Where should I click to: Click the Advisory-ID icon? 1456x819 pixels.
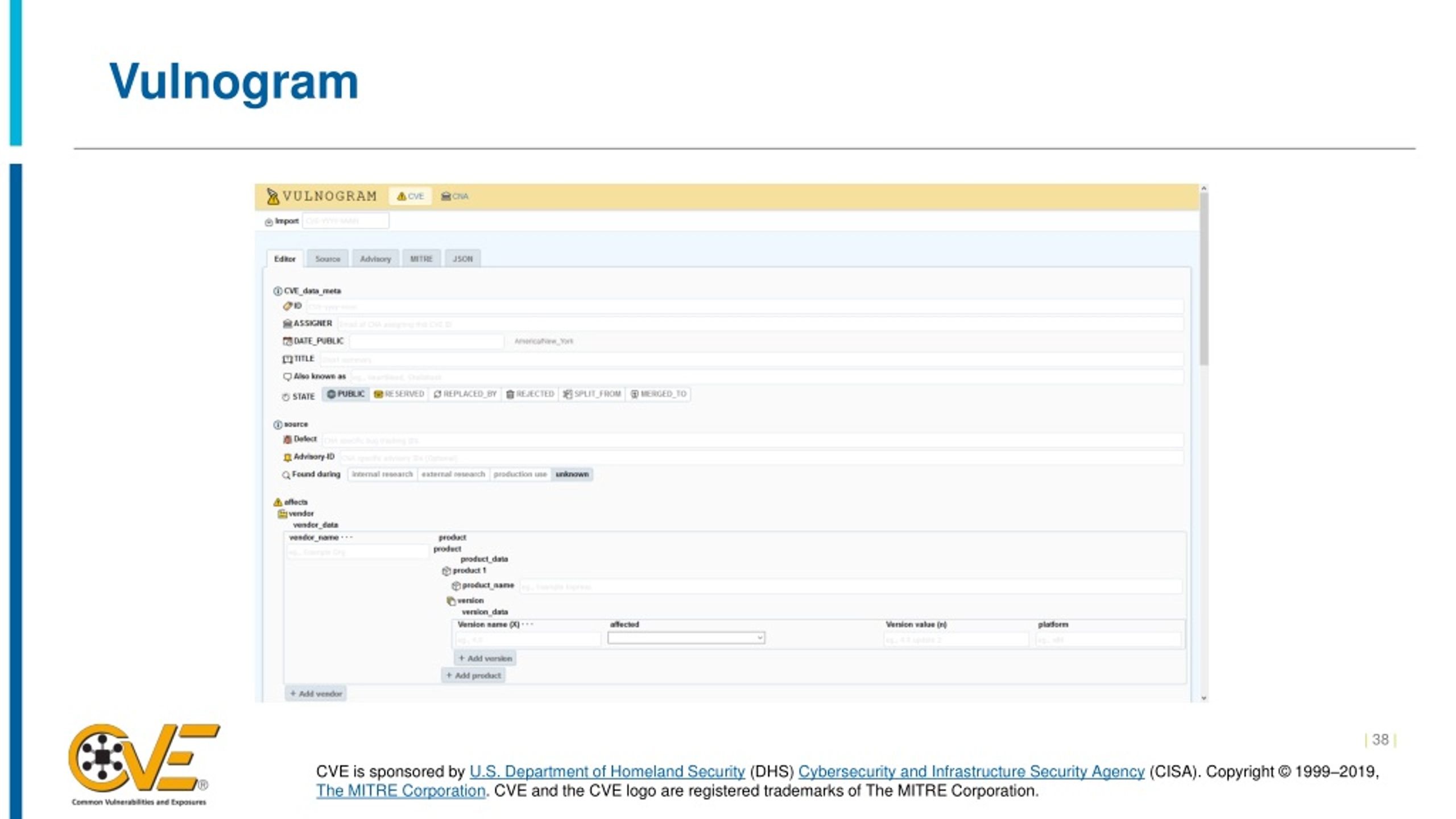tap(288, 457)
